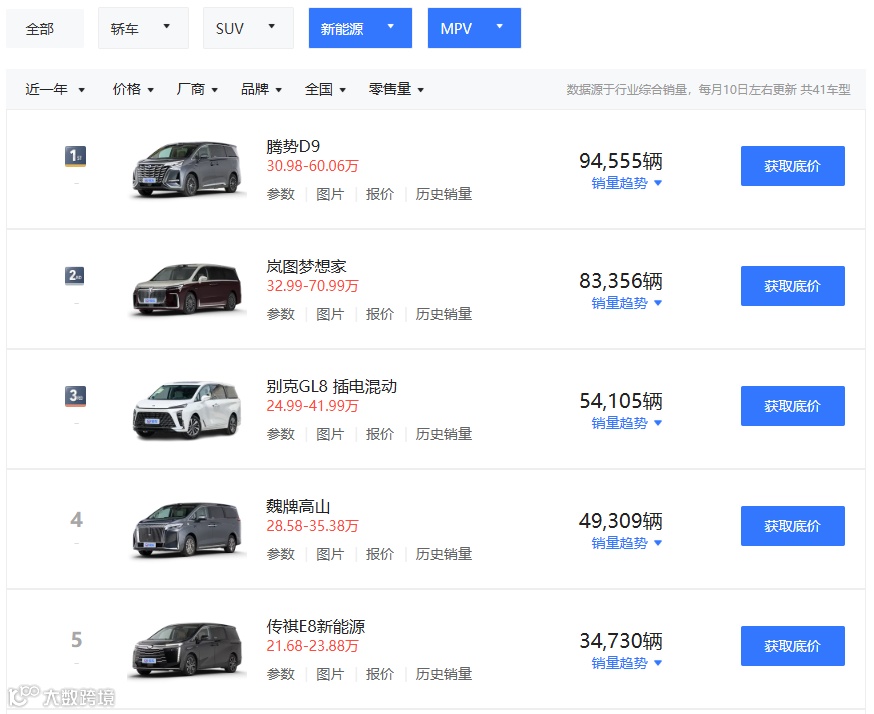View 历史销量 for 岚图梦想家
874x714 pixels.
point(444,314)
